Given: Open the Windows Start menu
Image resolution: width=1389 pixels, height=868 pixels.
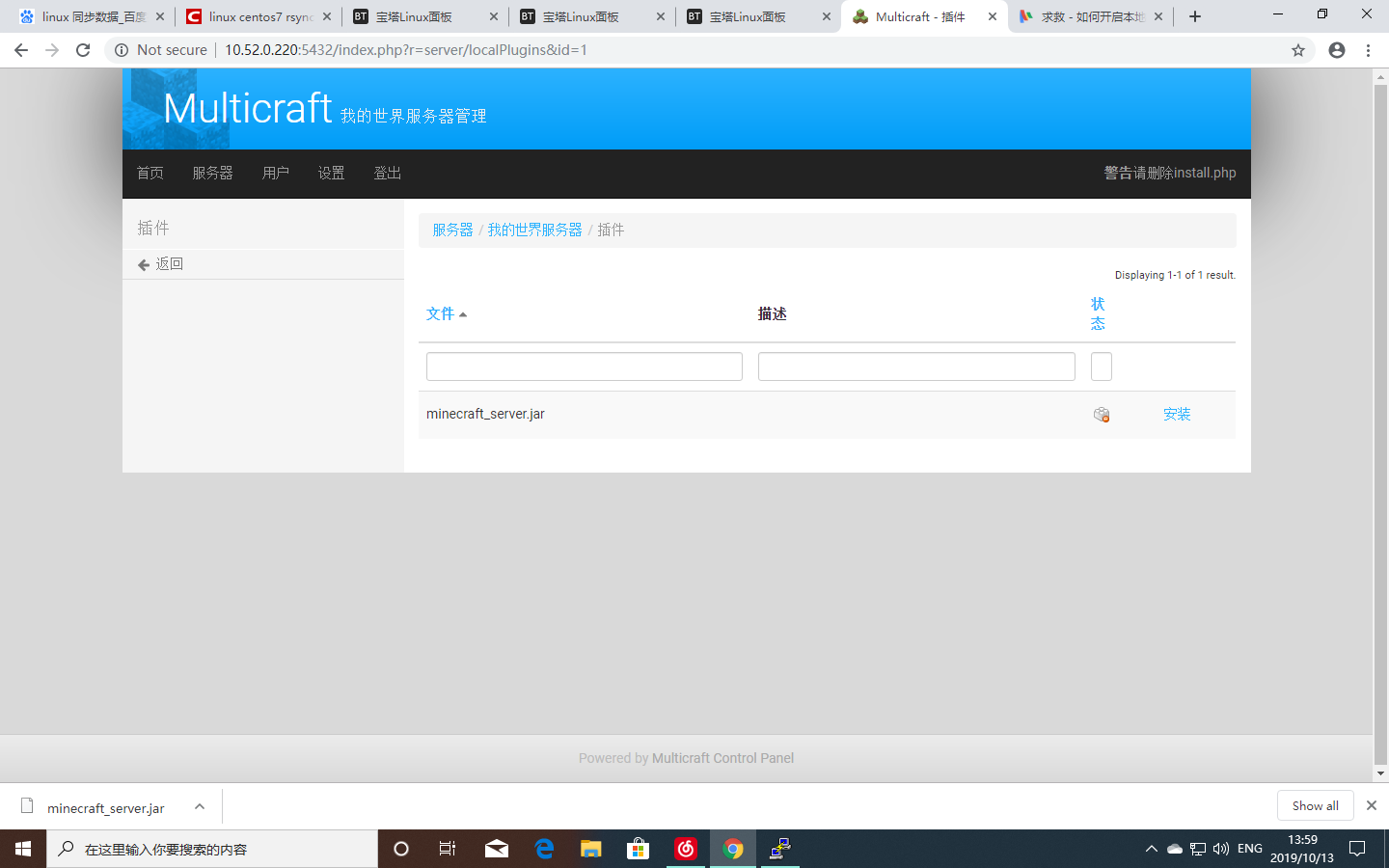Looking at the screenshot, I should (23, 849).
